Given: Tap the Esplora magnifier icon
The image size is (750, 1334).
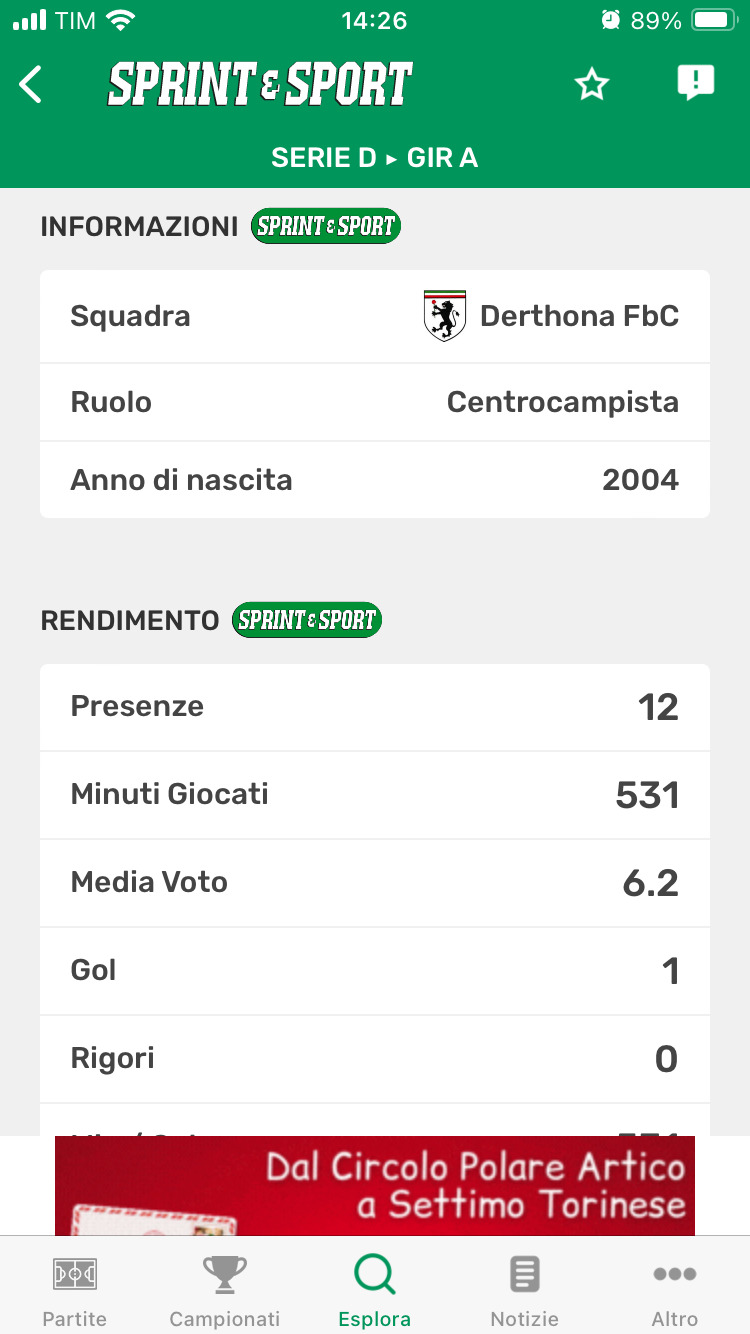Looking at the screenshot, I should (x=375, y=1274).
